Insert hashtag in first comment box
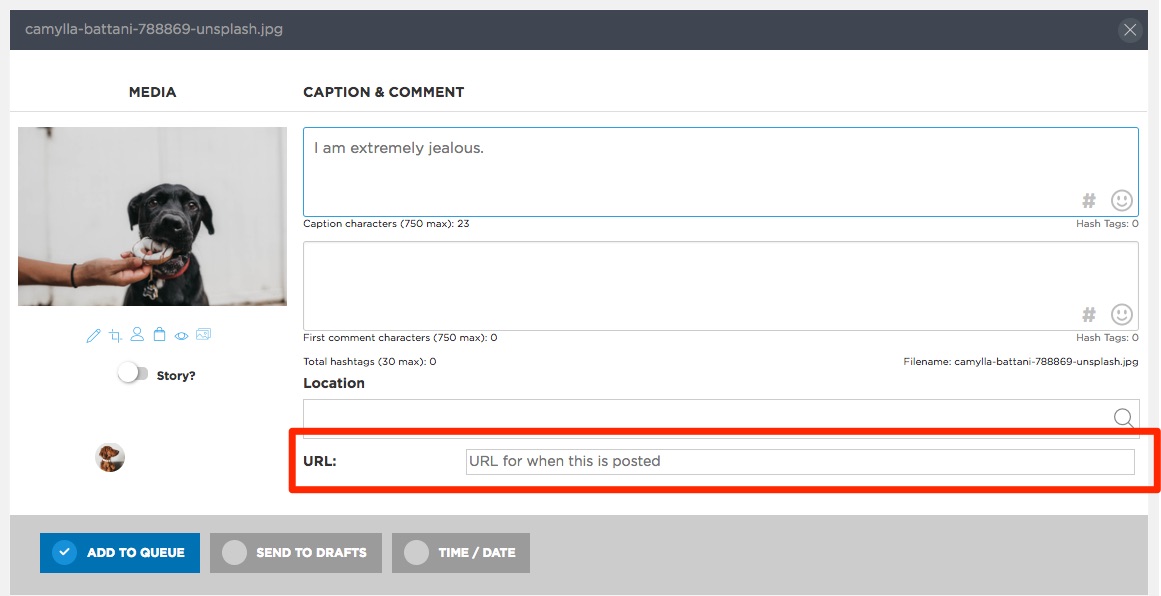The image size is (1161, 596). [1088, 314]
